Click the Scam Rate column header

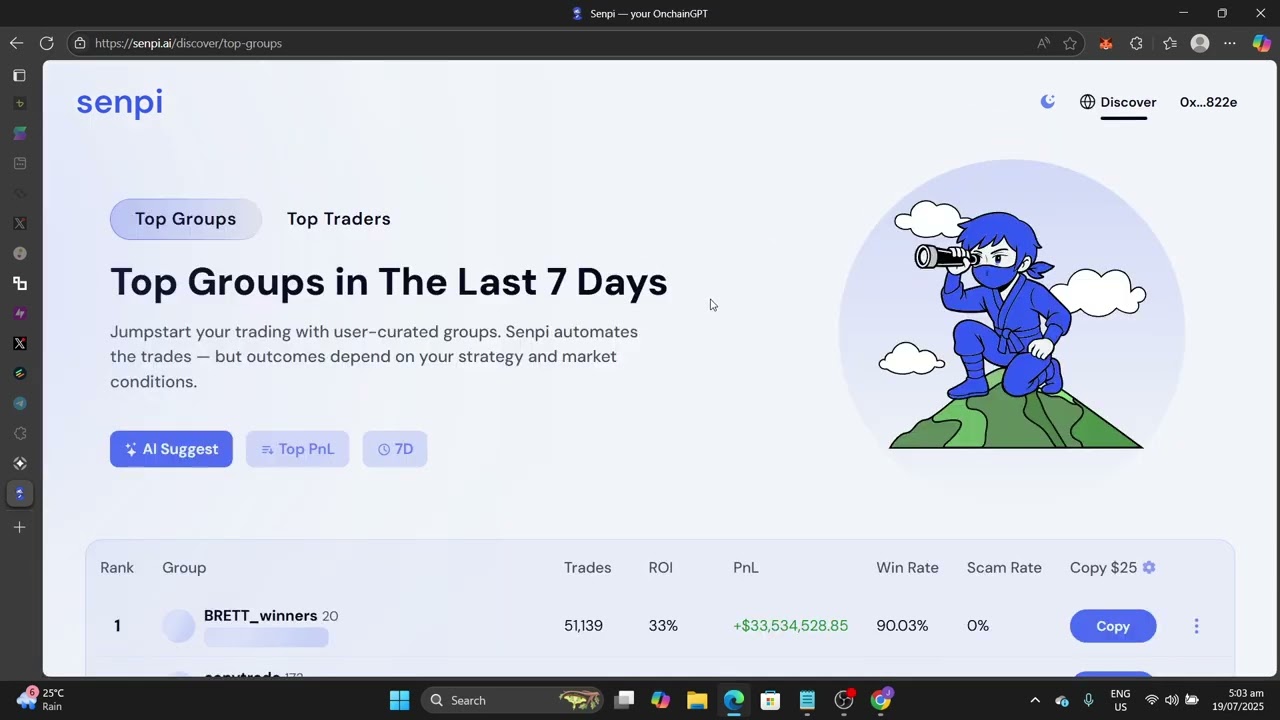point(1004,567)
